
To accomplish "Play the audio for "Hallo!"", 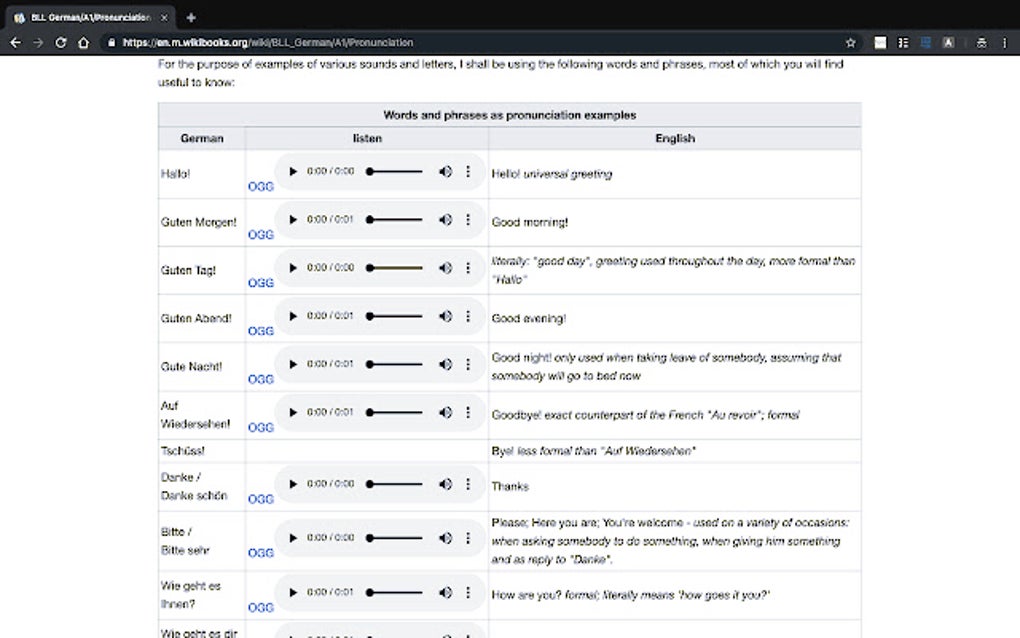I will click(293, 171).
